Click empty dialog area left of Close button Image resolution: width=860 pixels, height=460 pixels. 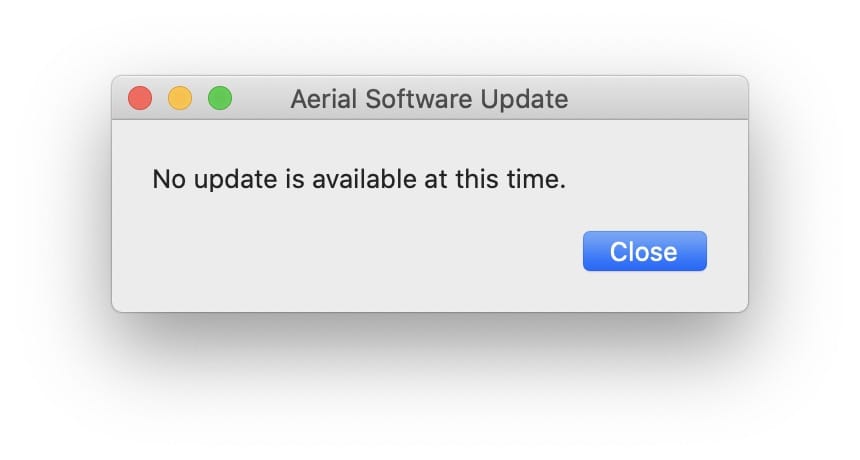351,251
